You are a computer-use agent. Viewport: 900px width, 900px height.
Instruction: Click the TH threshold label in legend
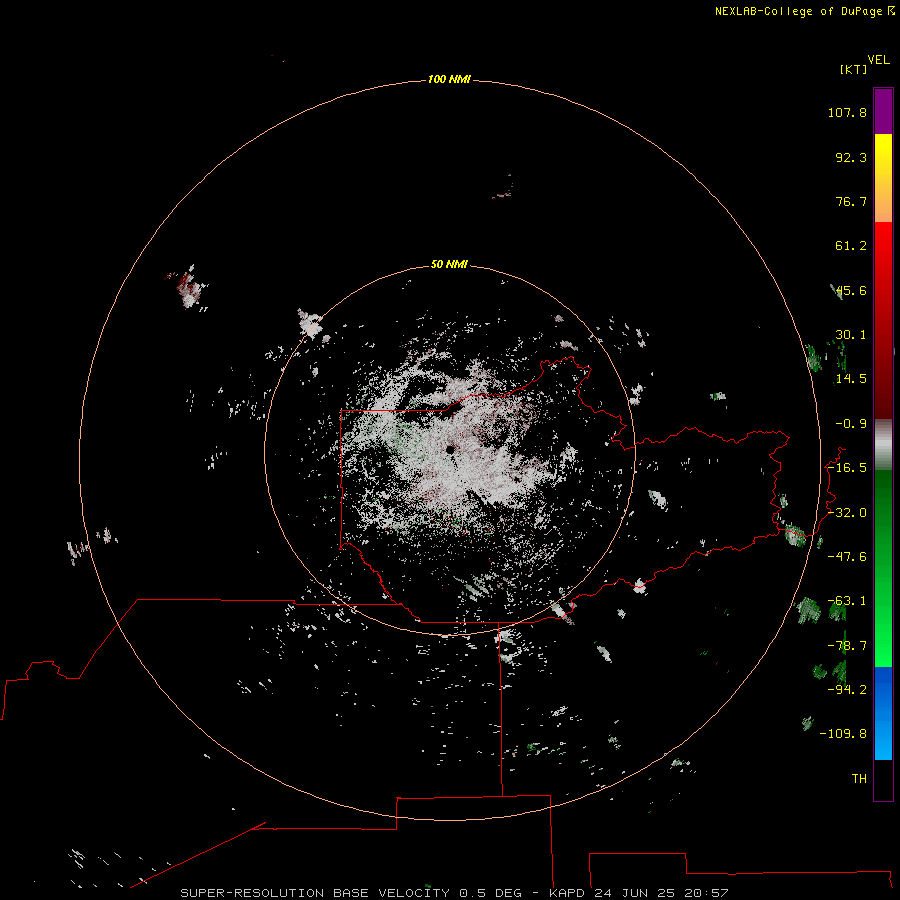pyautogui.click(x=859, y=779)
